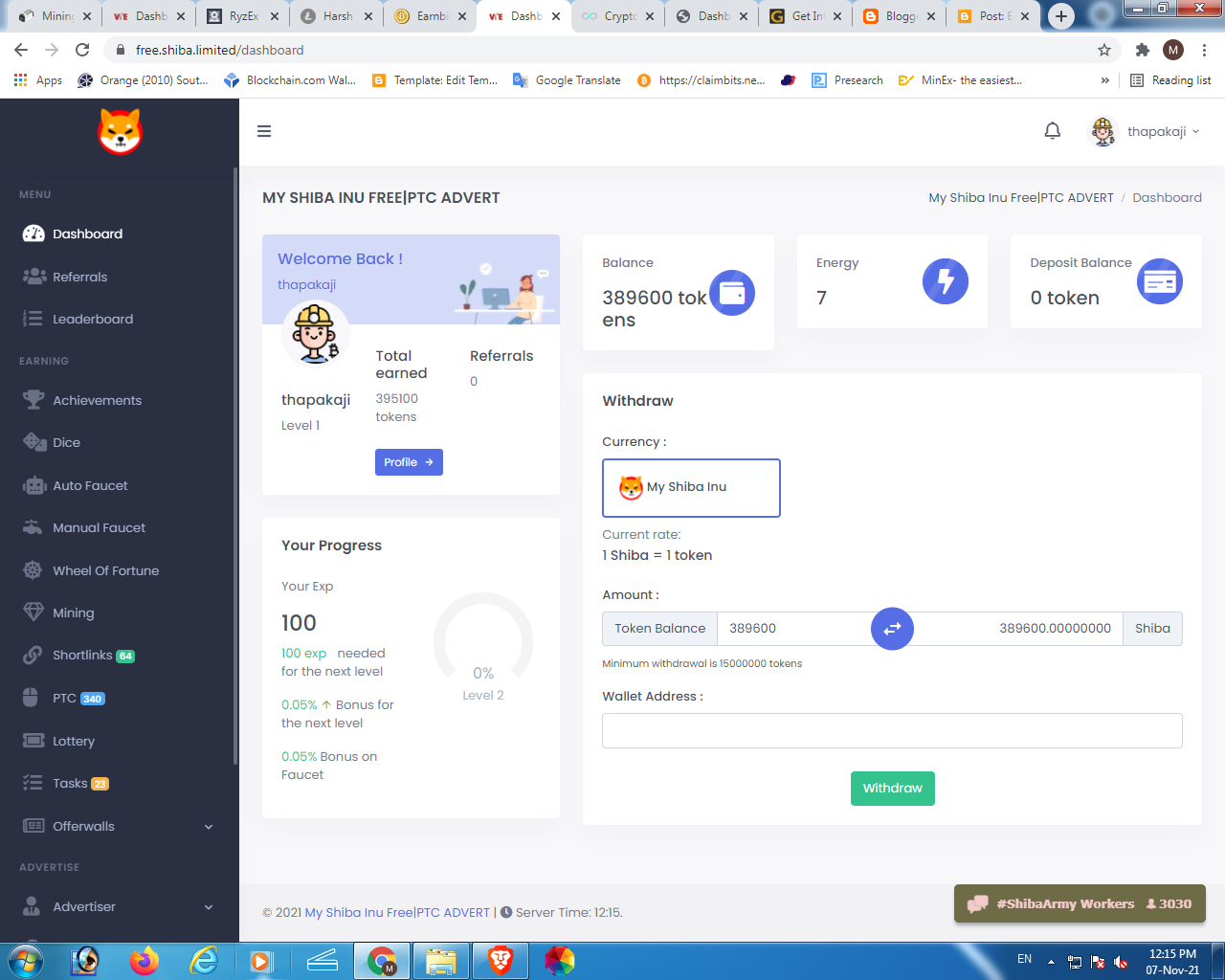This screenshot has width=1225, height=980.
Task: Click the Shiba converted amount field
Action: (1017, 629)
